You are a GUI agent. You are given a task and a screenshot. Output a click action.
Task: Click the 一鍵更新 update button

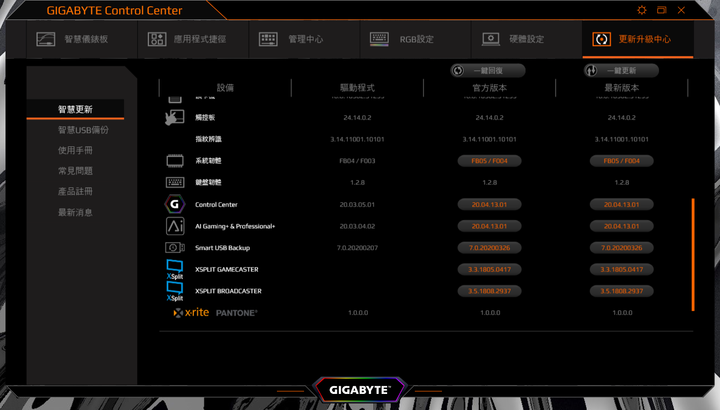point(621,70)
